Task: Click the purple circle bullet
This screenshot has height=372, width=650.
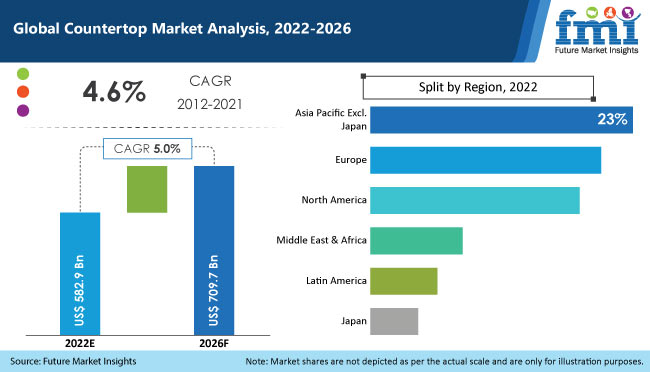Action: (23, 111)
